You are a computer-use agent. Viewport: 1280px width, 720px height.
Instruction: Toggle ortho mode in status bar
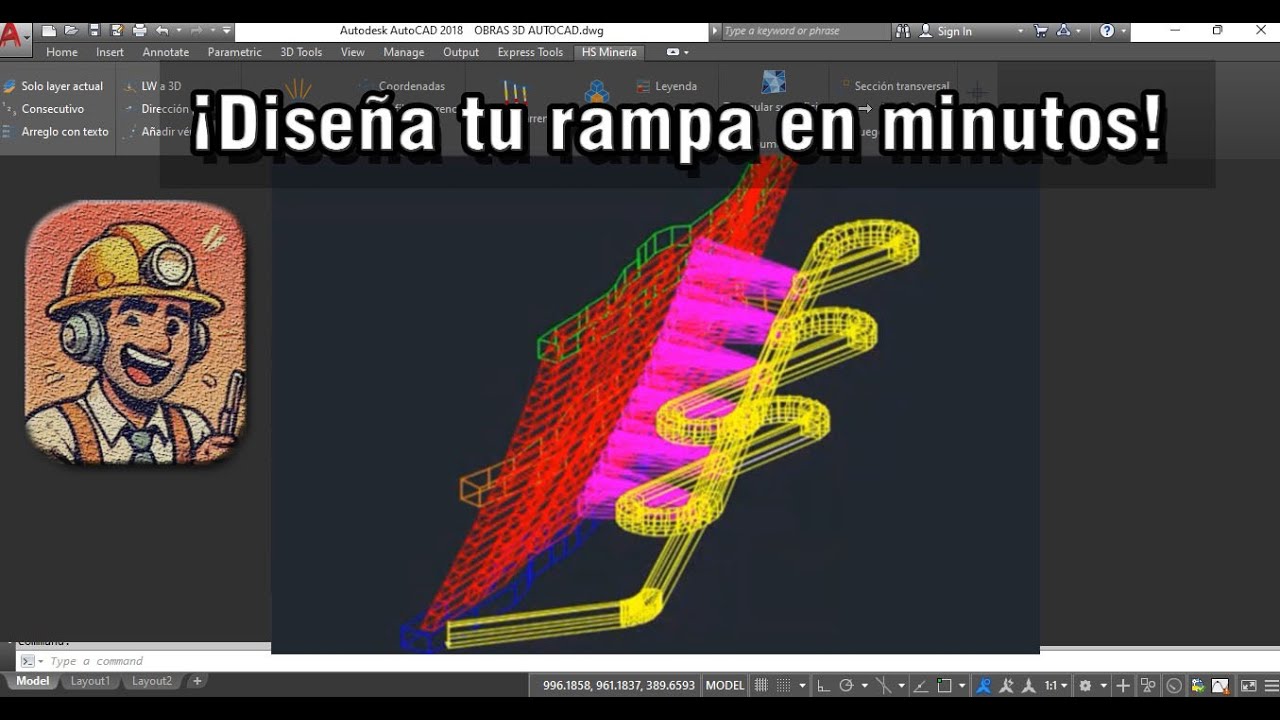click(x=823, y=686)
